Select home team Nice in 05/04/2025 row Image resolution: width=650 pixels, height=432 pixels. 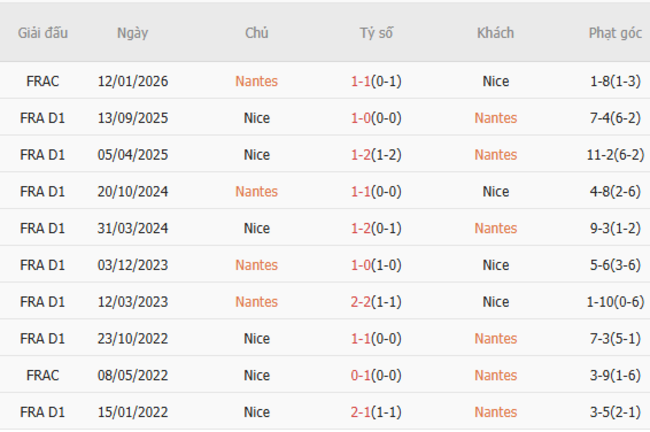[256, 155]
